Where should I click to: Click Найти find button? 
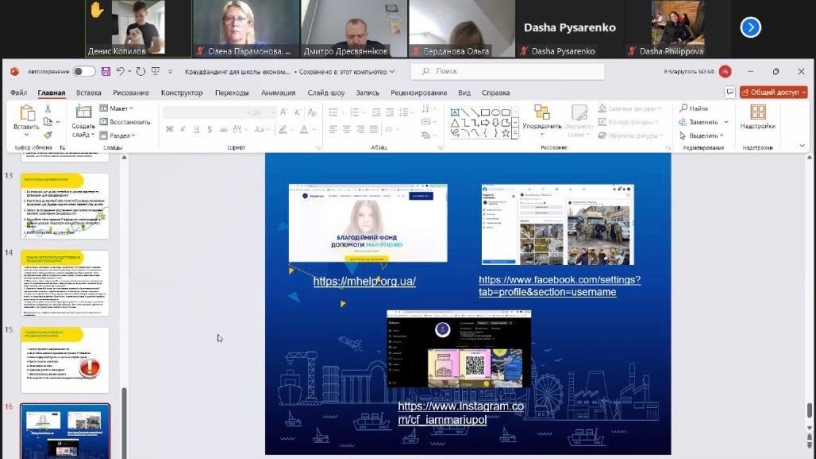[694, 108]
